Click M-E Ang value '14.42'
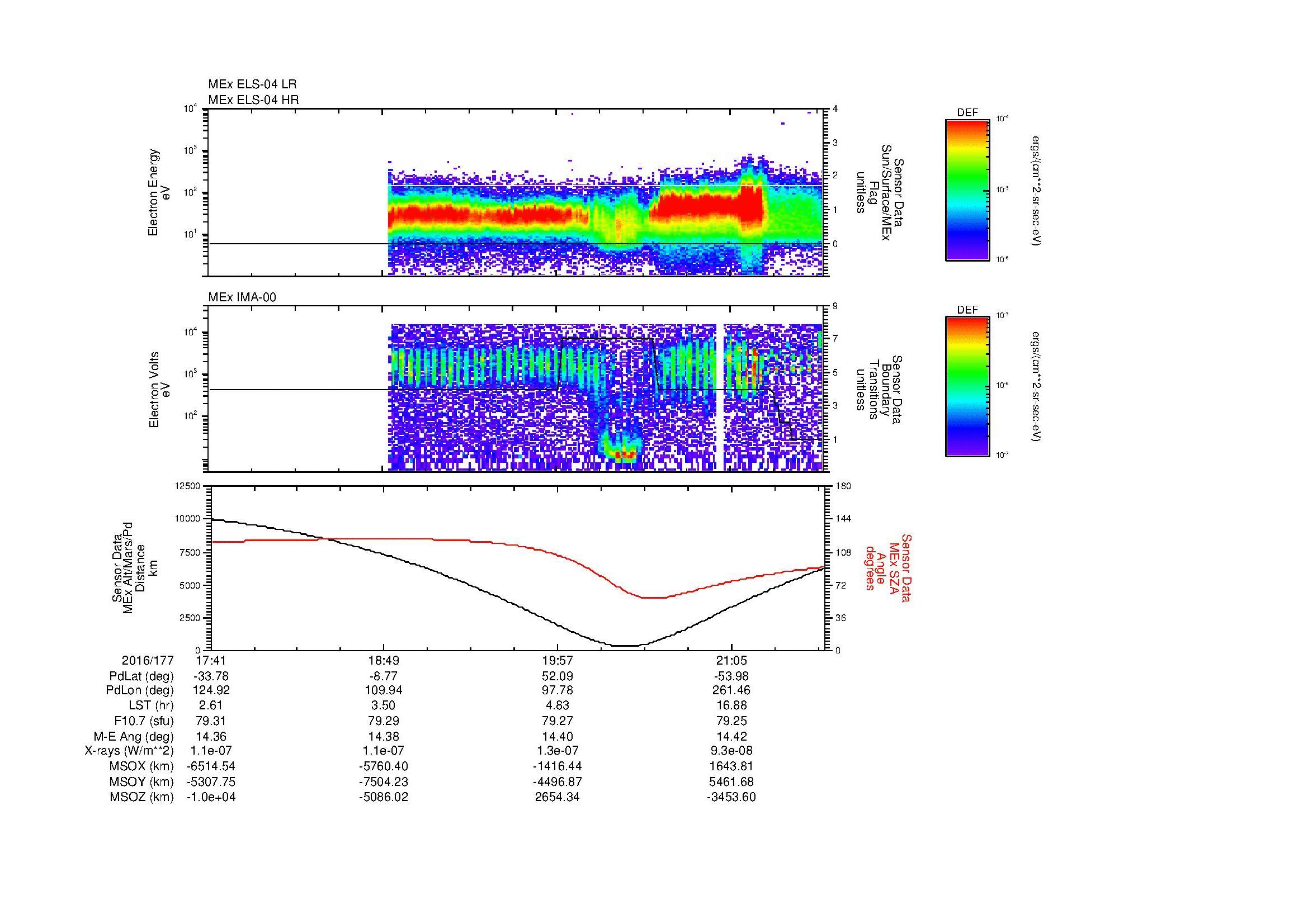1308x924 pixels. click(731, 737)
